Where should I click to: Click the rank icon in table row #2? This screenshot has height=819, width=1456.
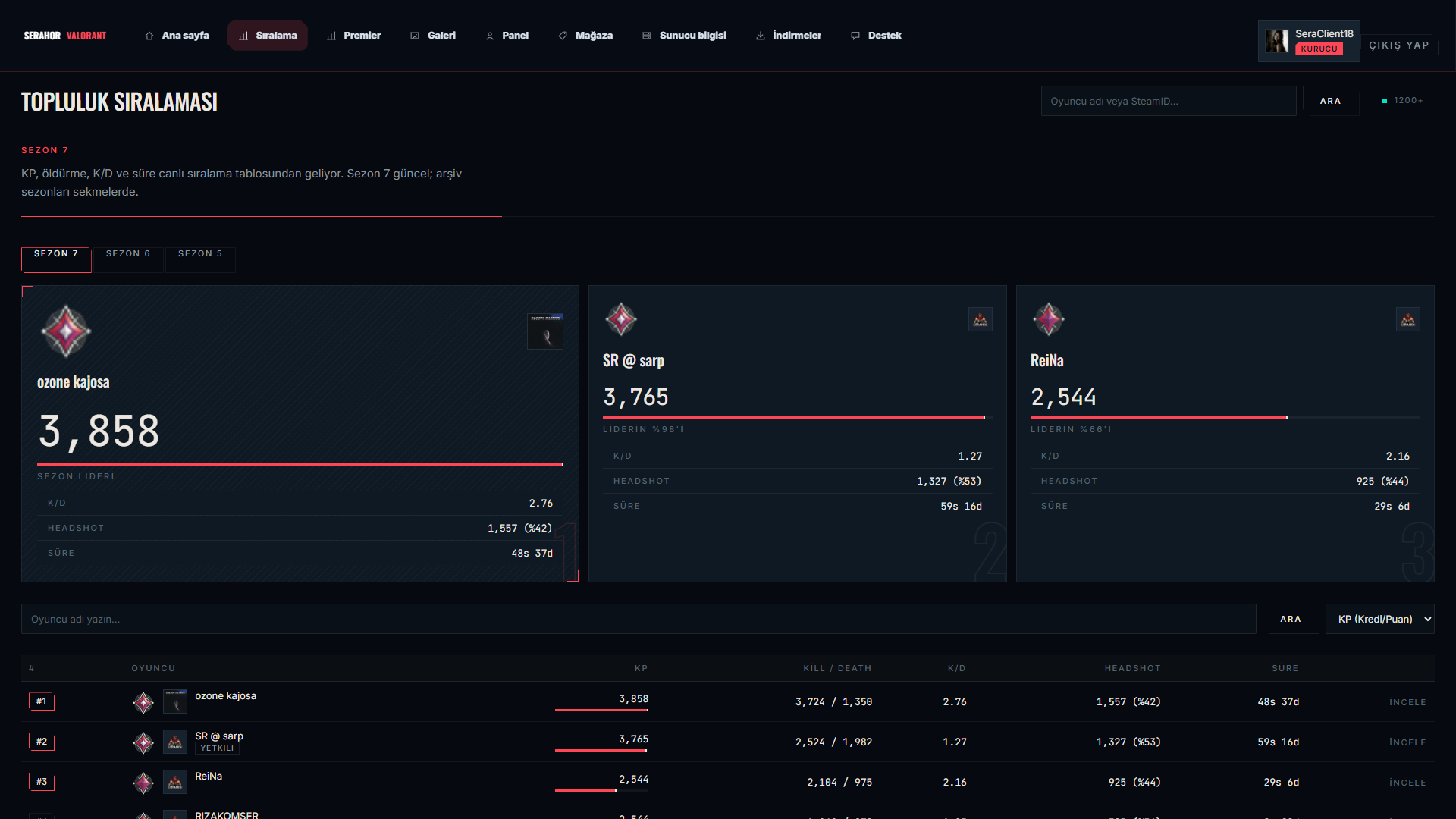click(143, 742)
